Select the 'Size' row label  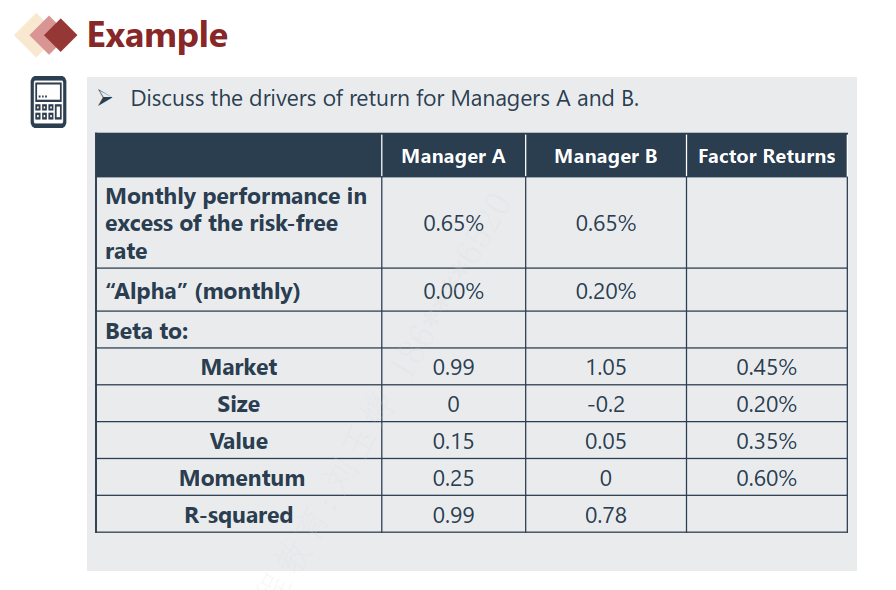click(x=238, y=404)
